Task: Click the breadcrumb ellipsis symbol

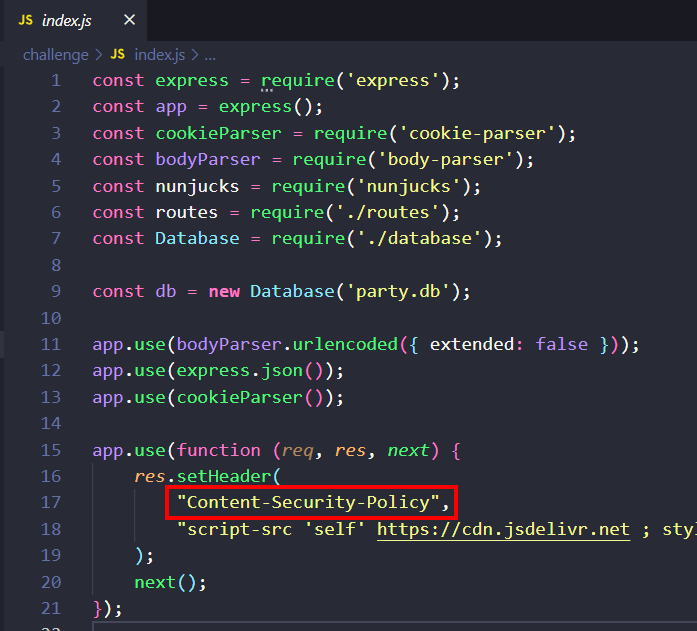Action: click(211, 55)
